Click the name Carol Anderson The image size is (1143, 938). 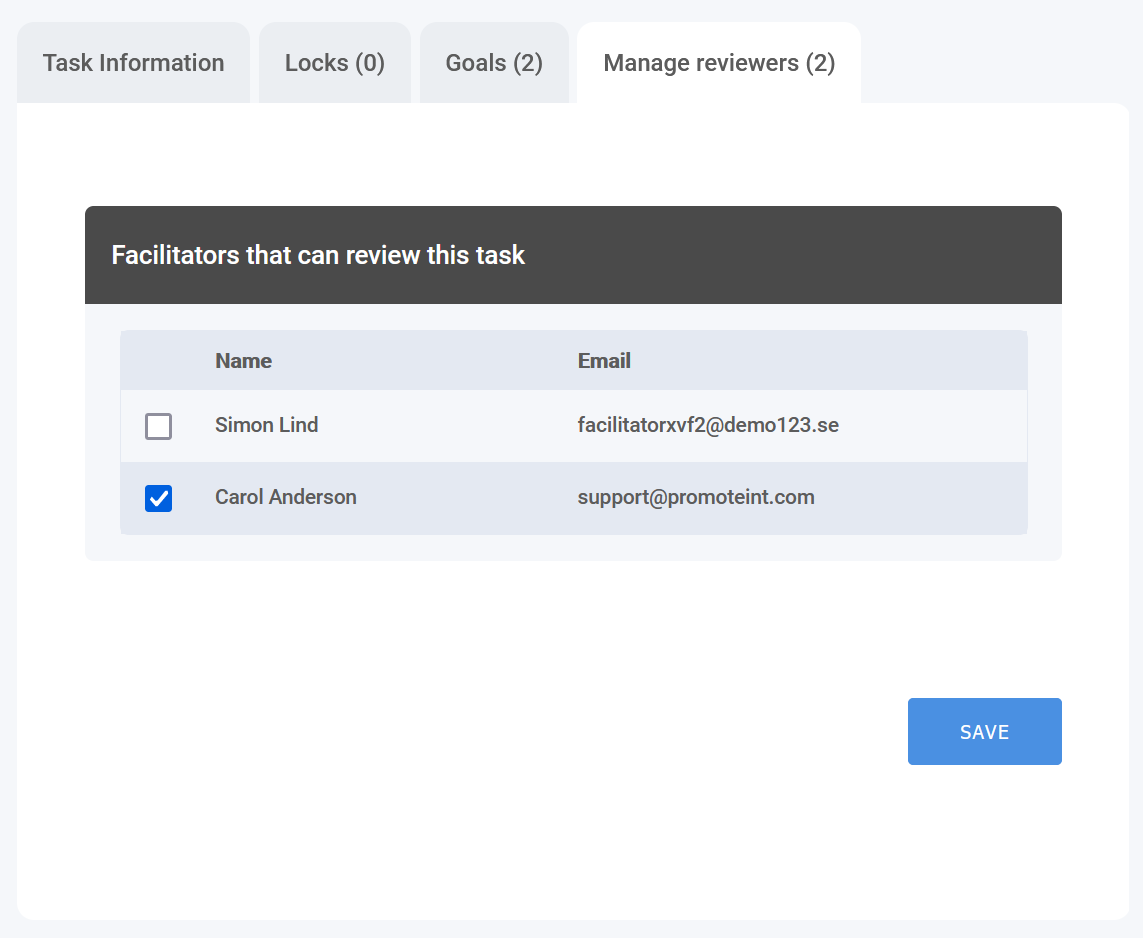[285, 497]
